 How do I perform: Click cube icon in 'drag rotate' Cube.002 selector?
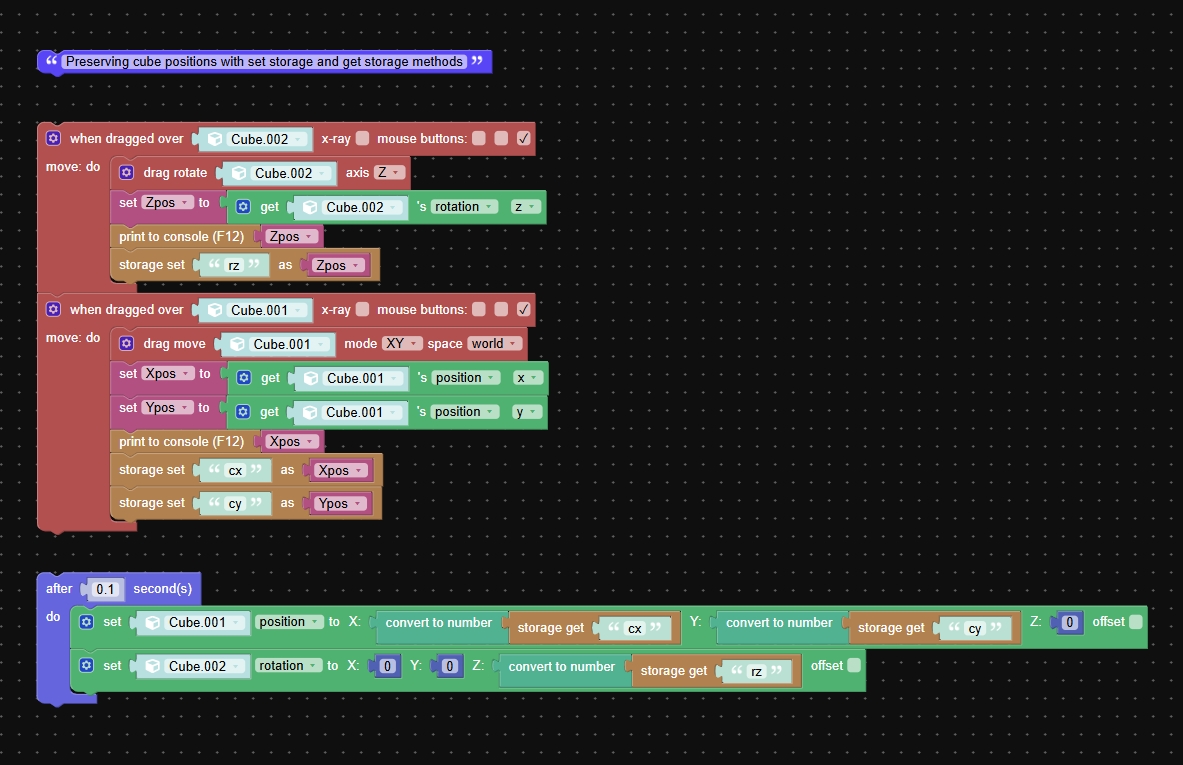[239, 173]
